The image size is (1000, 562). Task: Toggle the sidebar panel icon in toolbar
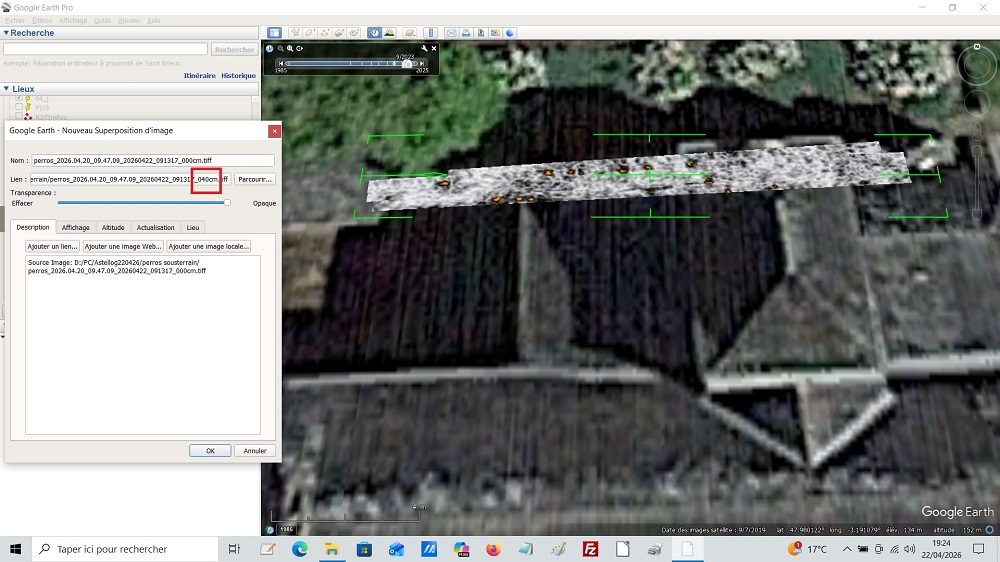click(x=275, y=33)
